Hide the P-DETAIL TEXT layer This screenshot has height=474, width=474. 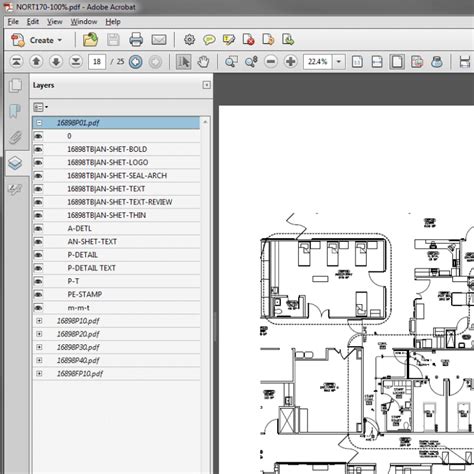(x=39, y=268)
